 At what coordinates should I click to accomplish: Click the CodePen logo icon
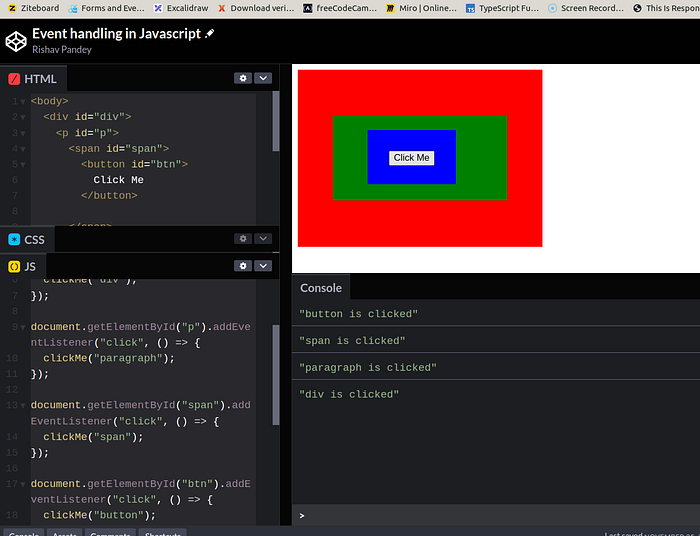(16, 42)
